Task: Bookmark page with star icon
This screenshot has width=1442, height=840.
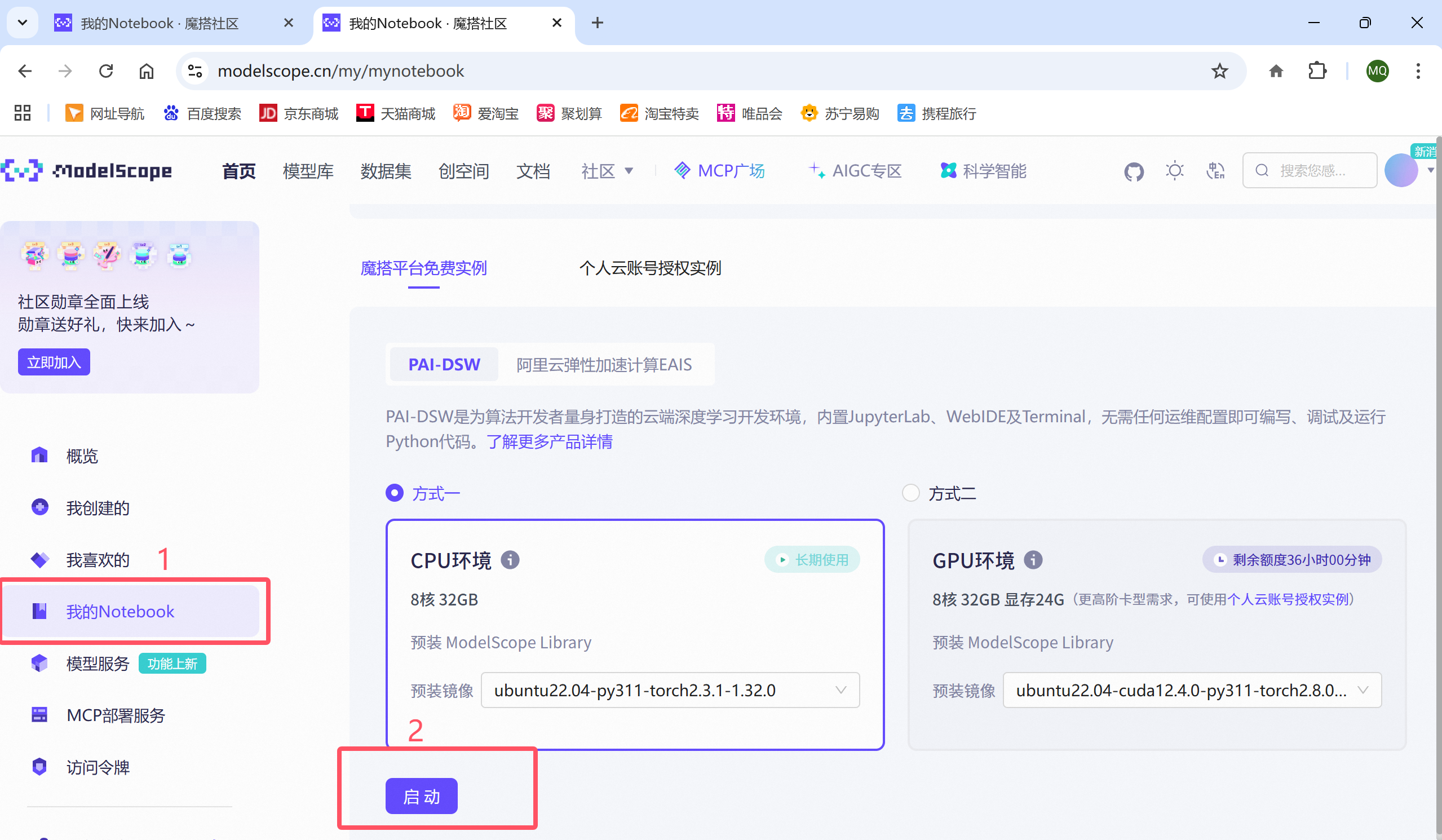Action: pyautogui.click(x=1219, y=71)
